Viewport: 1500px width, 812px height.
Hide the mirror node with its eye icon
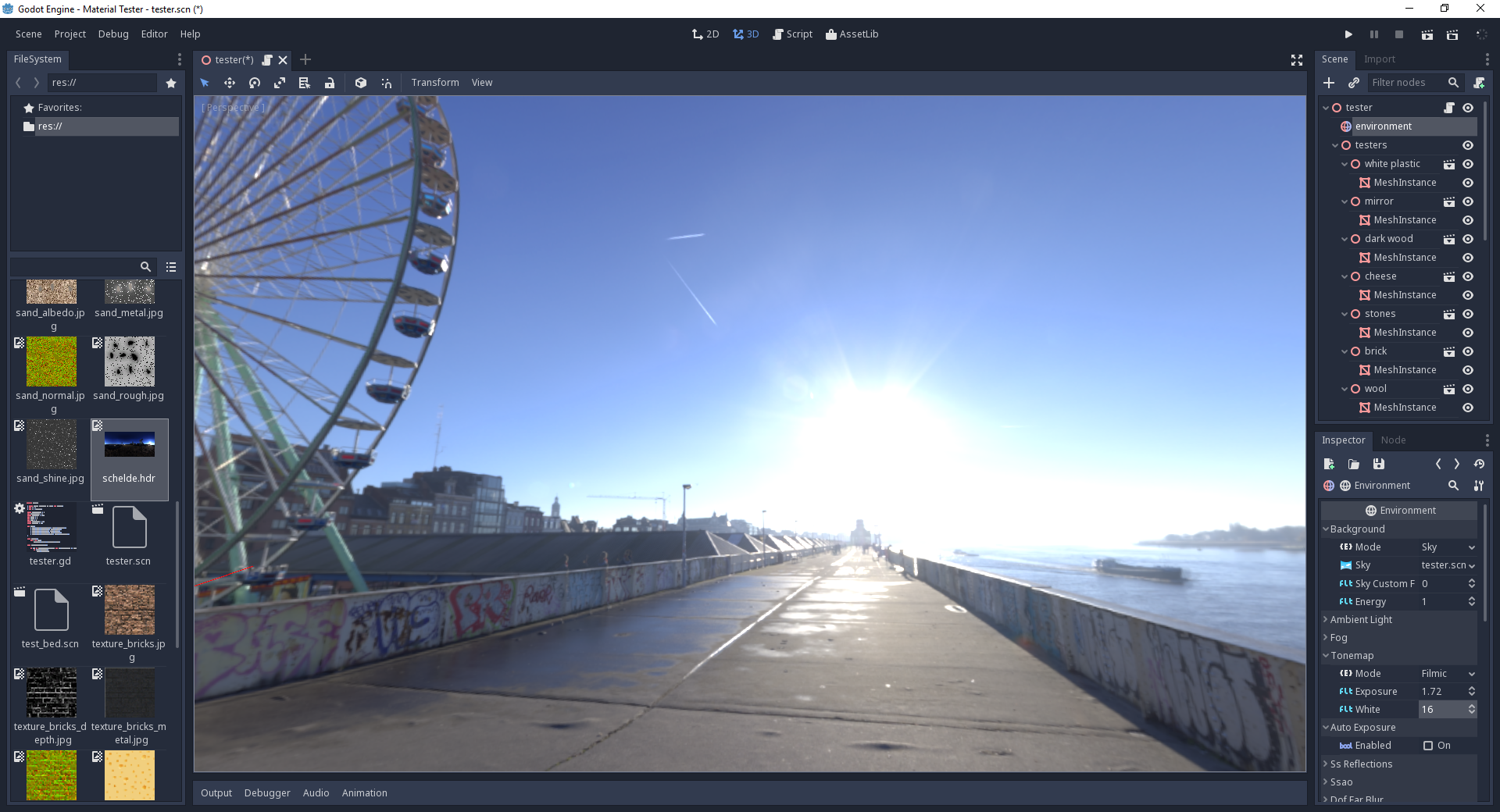click(1468, 201)
